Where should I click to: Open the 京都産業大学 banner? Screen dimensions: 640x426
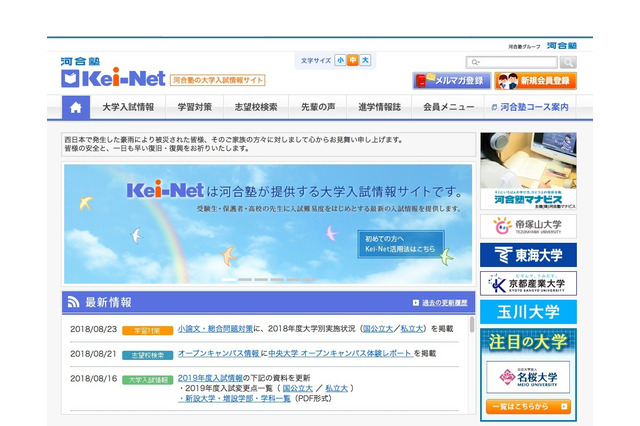pyautogui.click(x=528, y=283)
